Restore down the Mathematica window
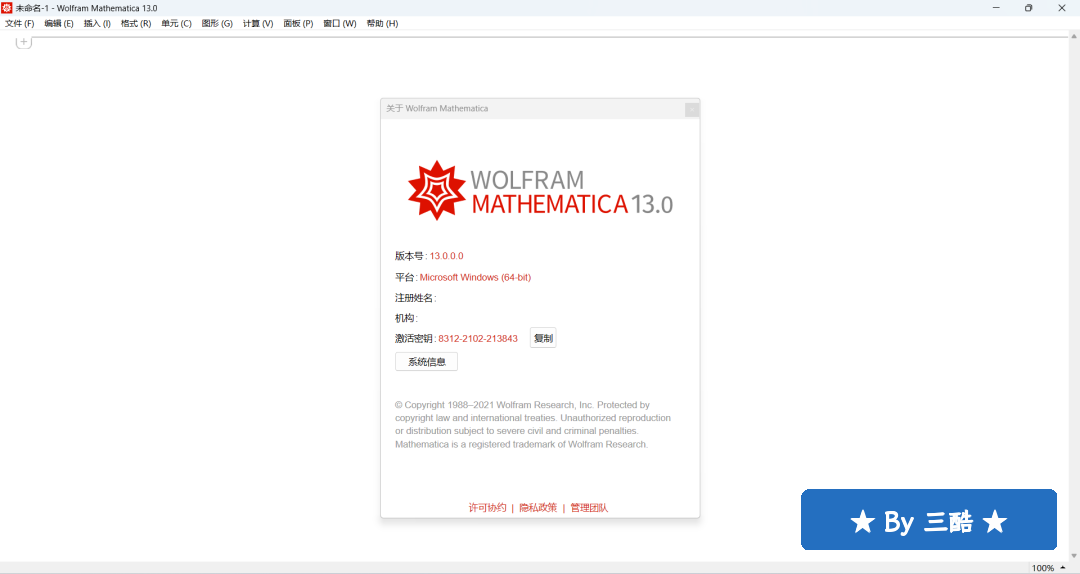The image size is (1080, 574). coord(1028,8)
